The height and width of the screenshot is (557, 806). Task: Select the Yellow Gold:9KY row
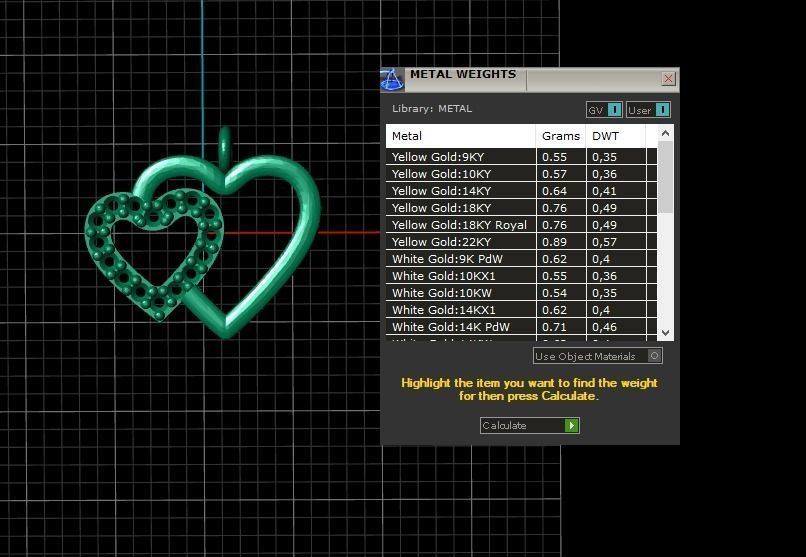[521, 157]
